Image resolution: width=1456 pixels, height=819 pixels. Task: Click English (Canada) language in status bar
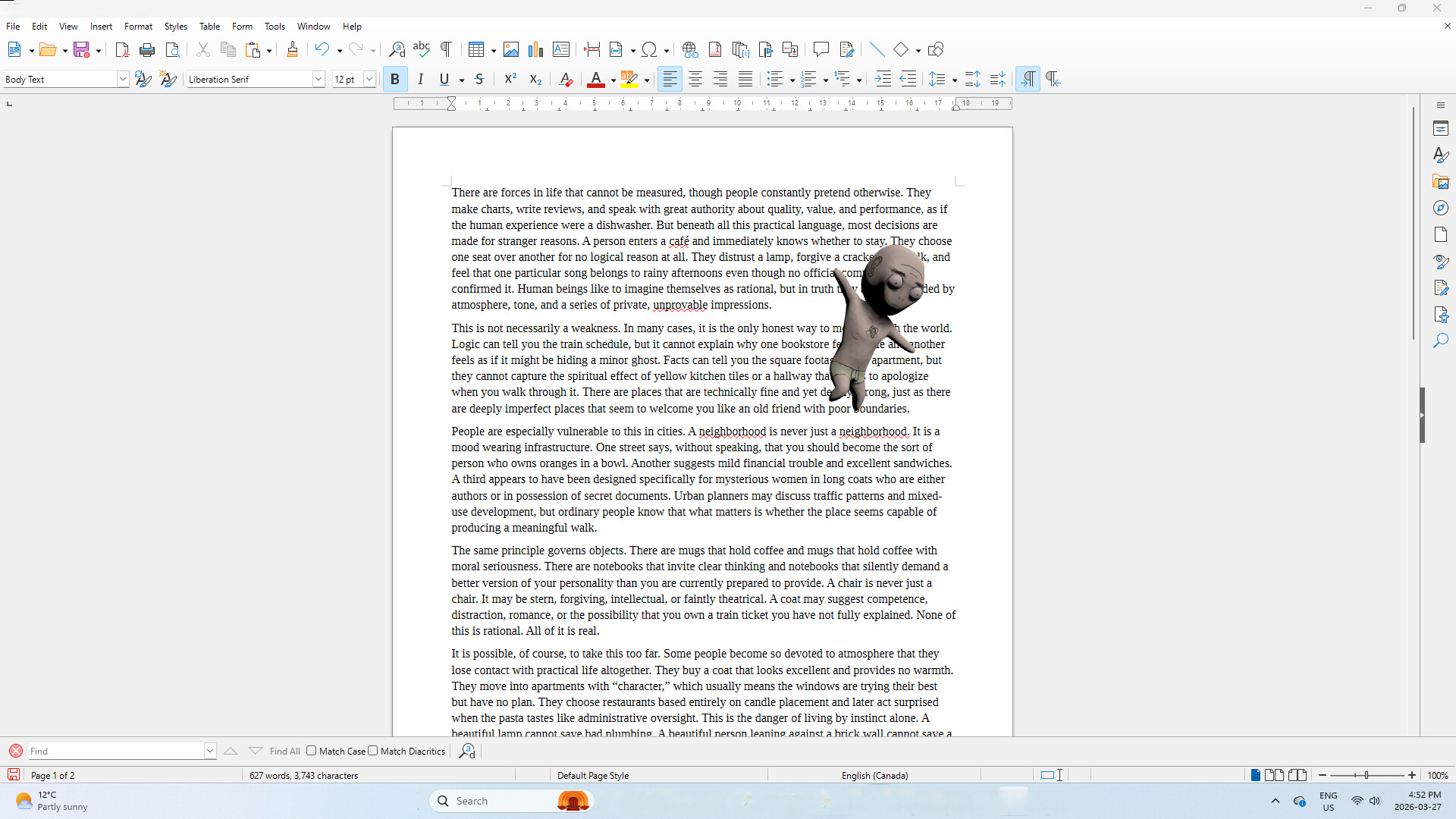tap(874, 775)
